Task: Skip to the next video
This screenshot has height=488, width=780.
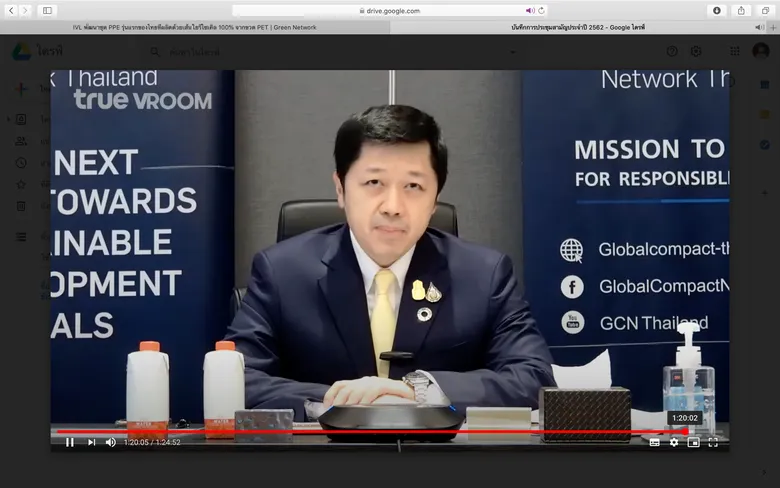Action: [x=91, y=442]
